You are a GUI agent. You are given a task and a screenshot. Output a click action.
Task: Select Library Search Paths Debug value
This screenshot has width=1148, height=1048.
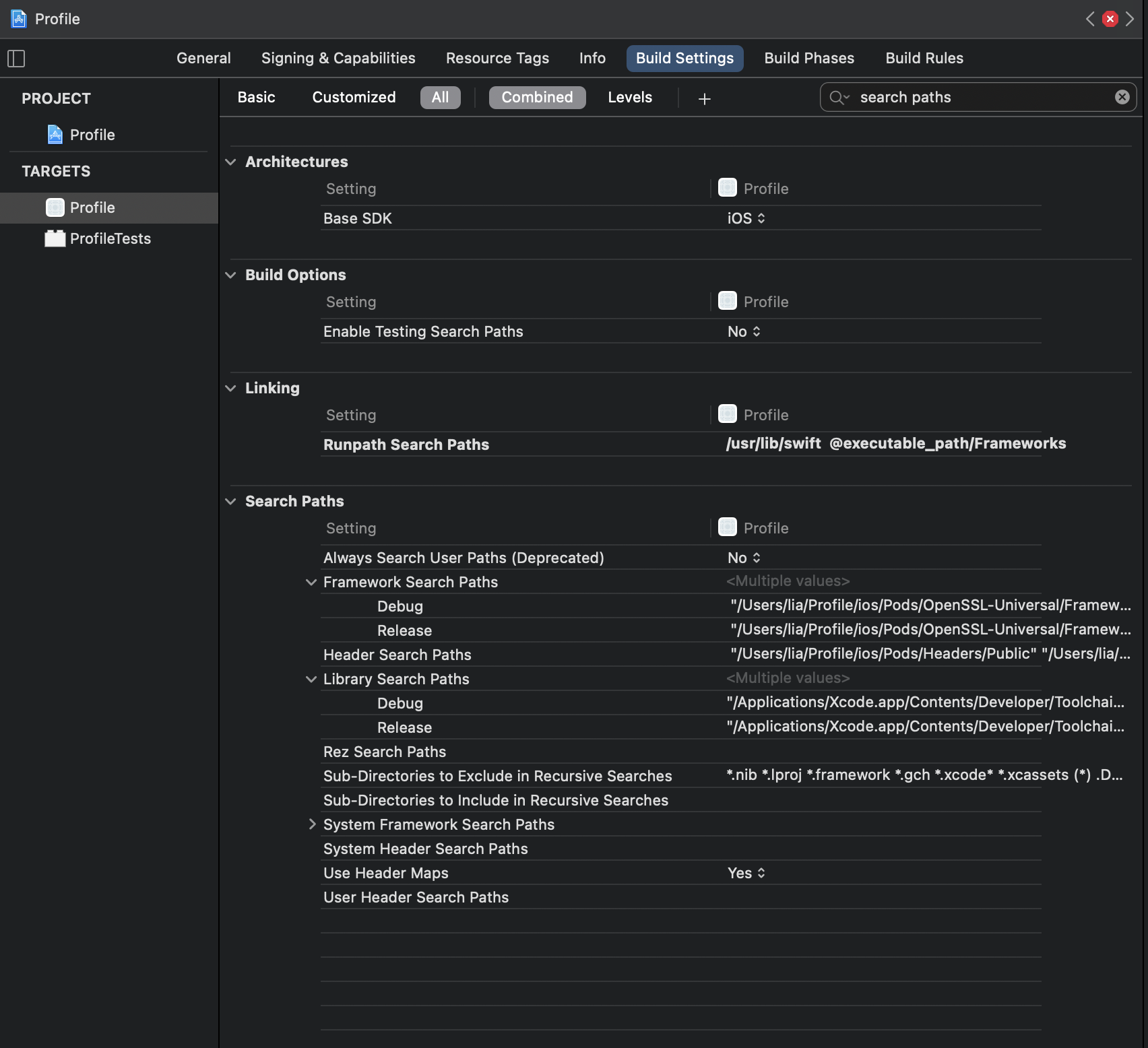tap(925, 702)
